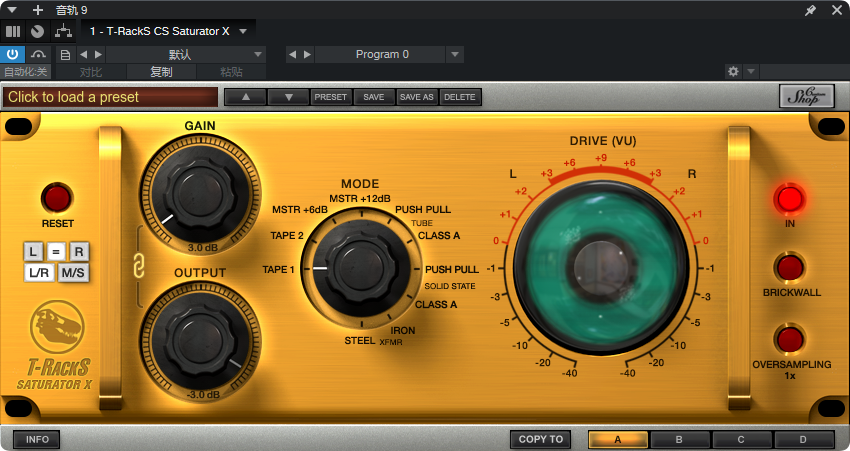Click the 对比 compare button
This screenshot has width=850, height=451.
click(x=91, y=72)
